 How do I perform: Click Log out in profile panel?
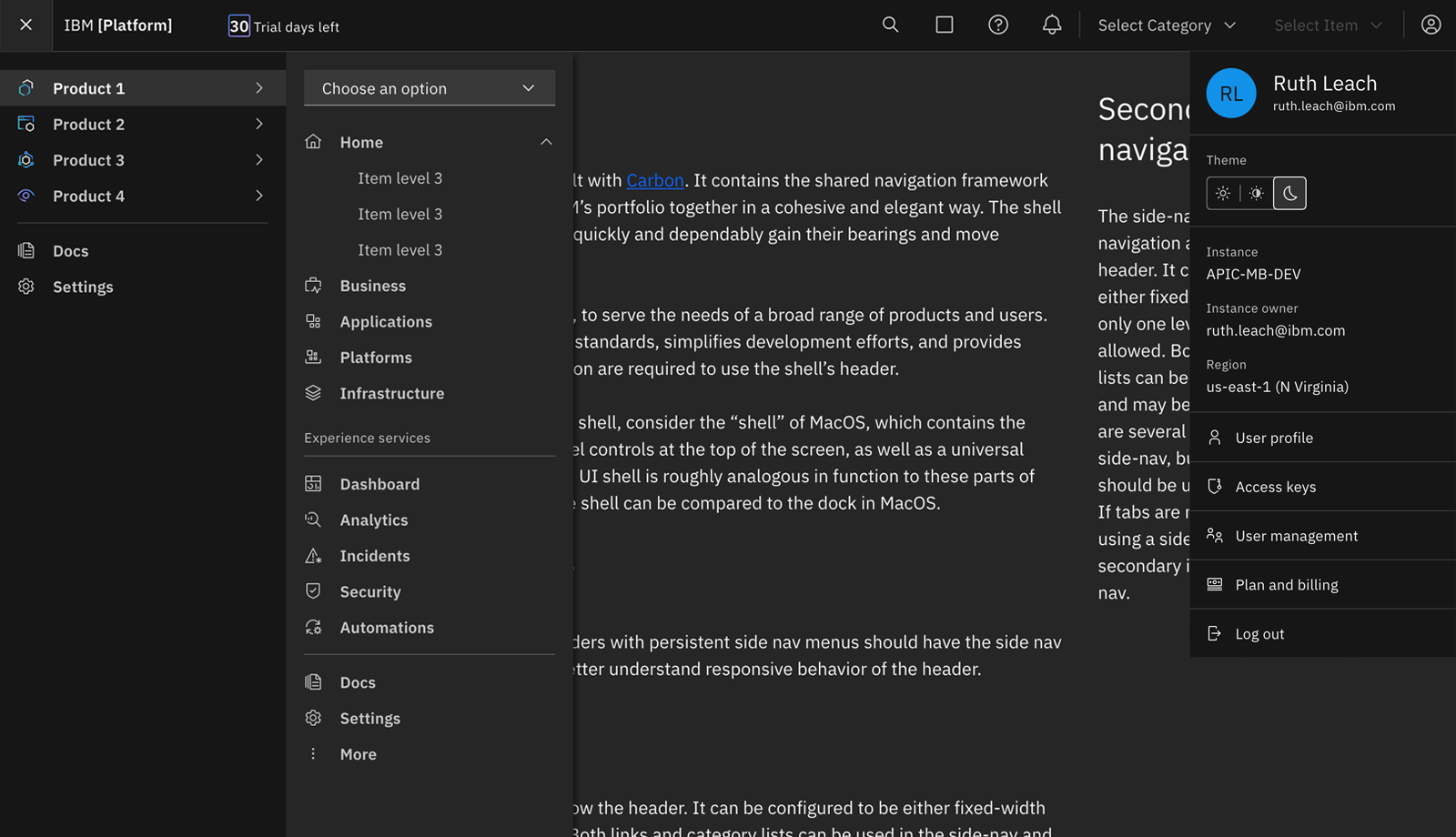click(x=1259, y=634)
